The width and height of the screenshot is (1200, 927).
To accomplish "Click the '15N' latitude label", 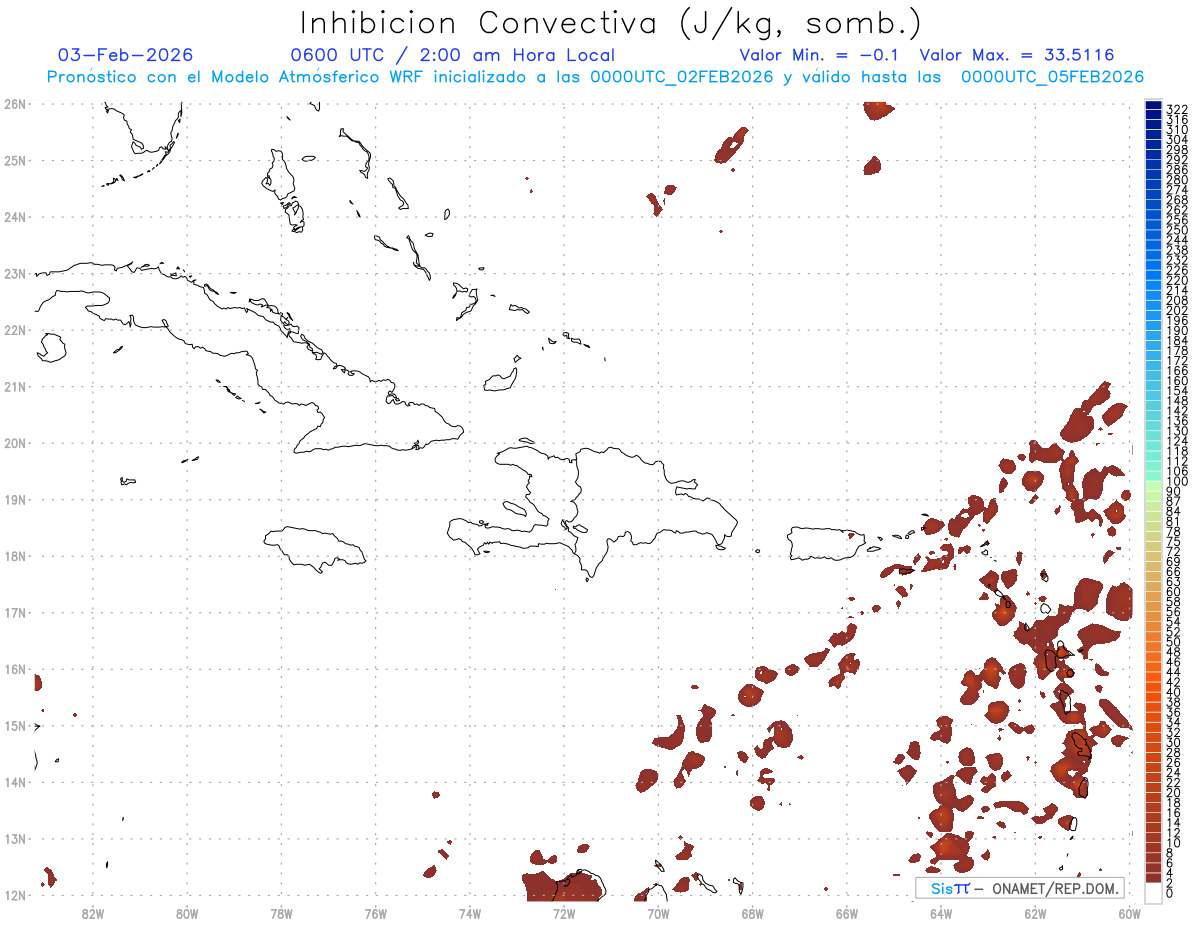I will click(x=15, y=725).
